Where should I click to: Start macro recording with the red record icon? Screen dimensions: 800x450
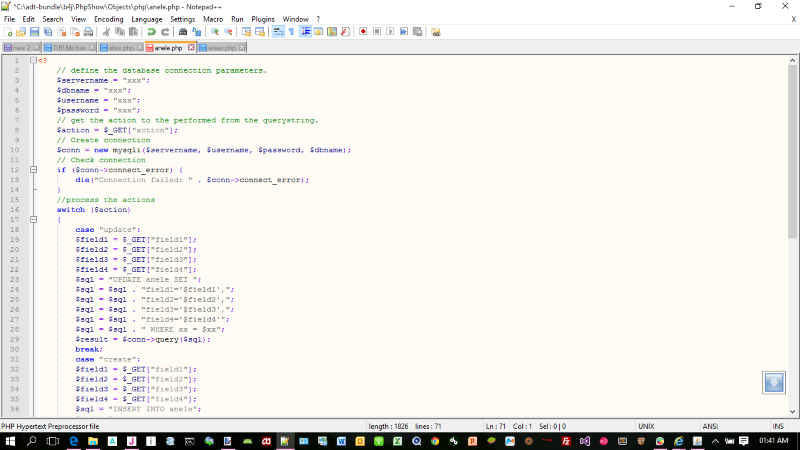pyautogui.click(x=363, y=32)
